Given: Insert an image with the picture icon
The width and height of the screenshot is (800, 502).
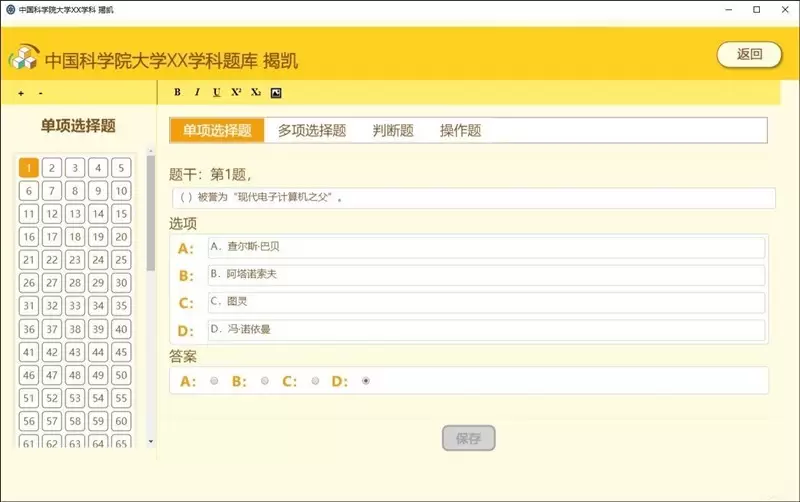Looking at the screenshot, I should pyautogui.click(x=276, y=93).
